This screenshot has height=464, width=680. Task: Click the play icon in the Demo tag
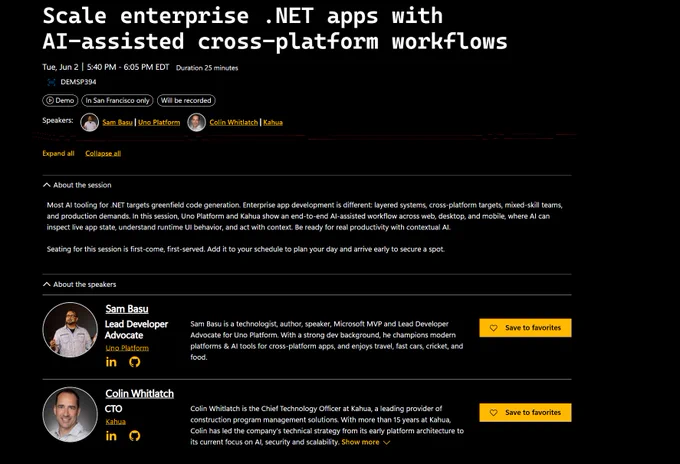[50, 101]
